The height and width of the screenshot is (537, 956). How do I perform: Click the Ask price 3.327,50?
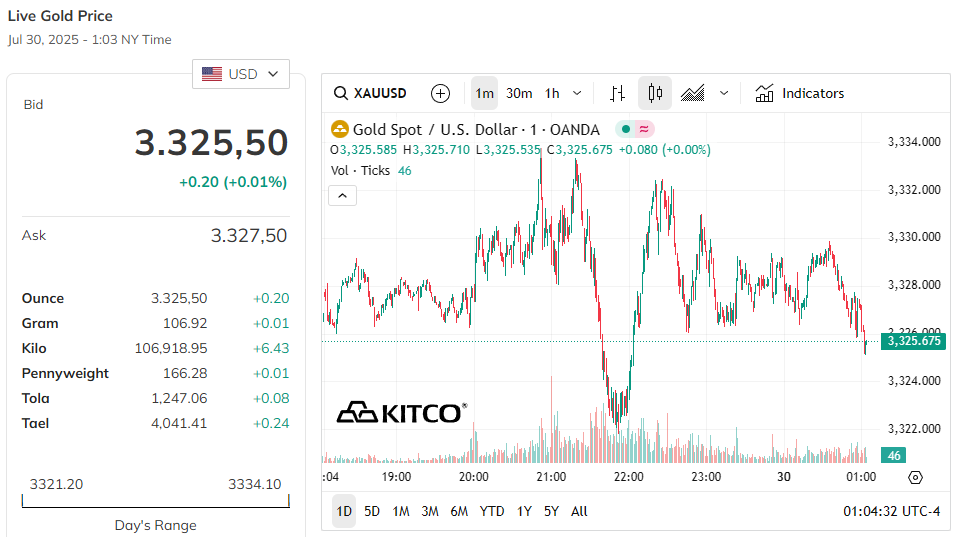[x=249, y=235]
